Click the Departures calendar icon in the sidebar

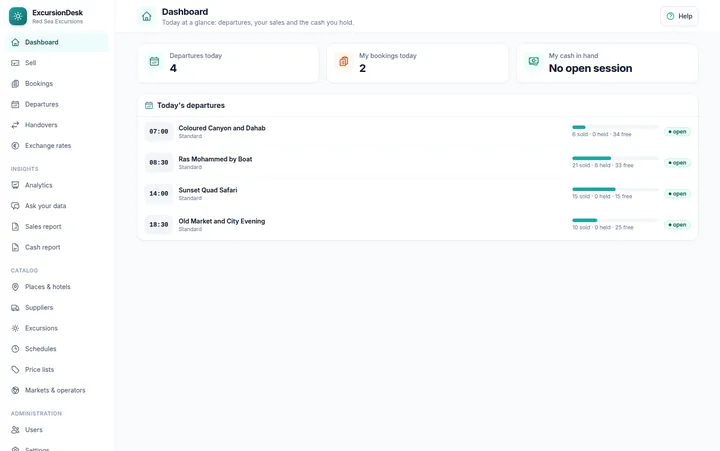point(15,104)
